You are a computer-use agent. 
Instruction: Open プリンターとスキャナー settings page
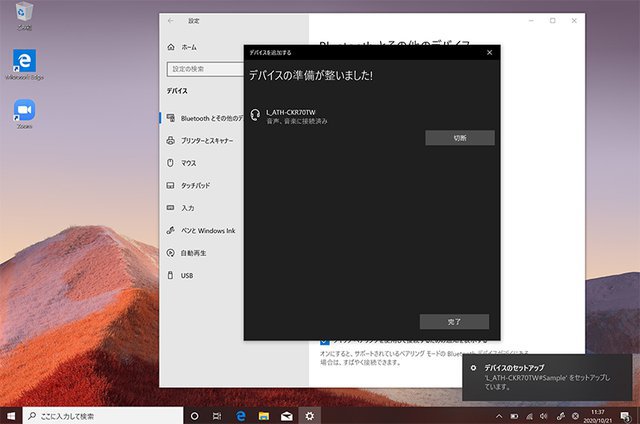tap(207, 141)
